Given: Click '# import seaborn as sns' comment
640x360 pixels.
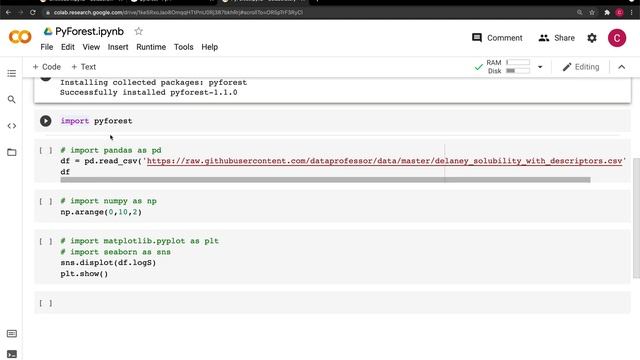Looking at the screenshot, I should 116,252.
